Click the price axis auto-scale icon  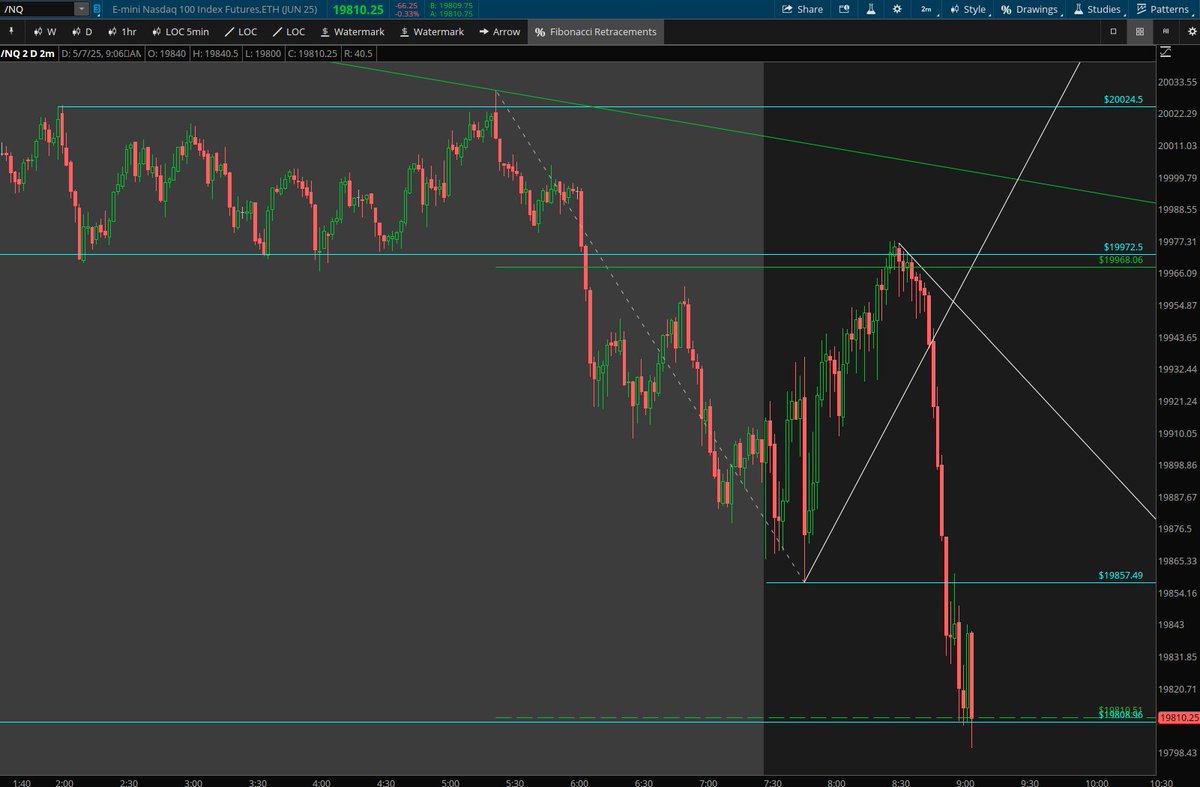coord(1166,51)
